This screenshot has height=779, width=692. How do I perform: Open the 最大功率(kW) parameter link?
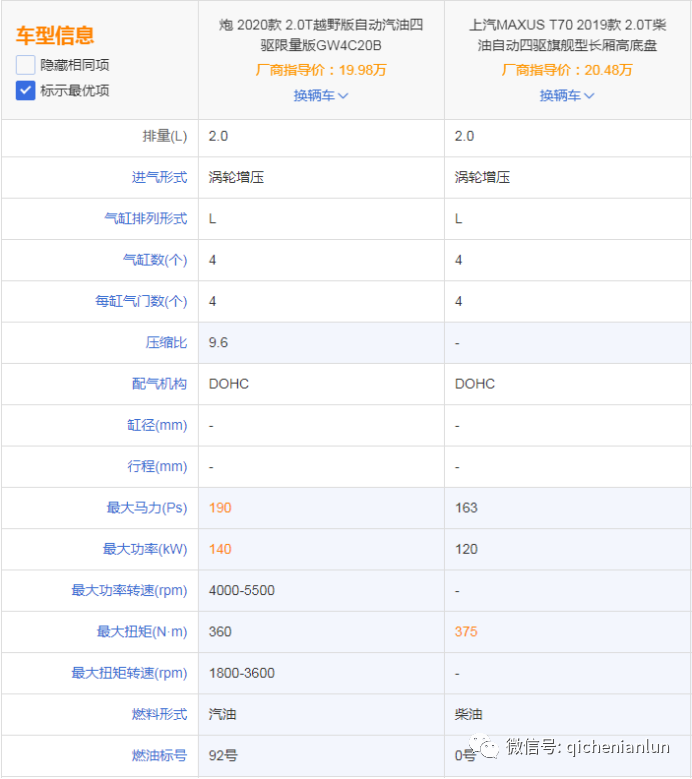(x=145, y=549)
